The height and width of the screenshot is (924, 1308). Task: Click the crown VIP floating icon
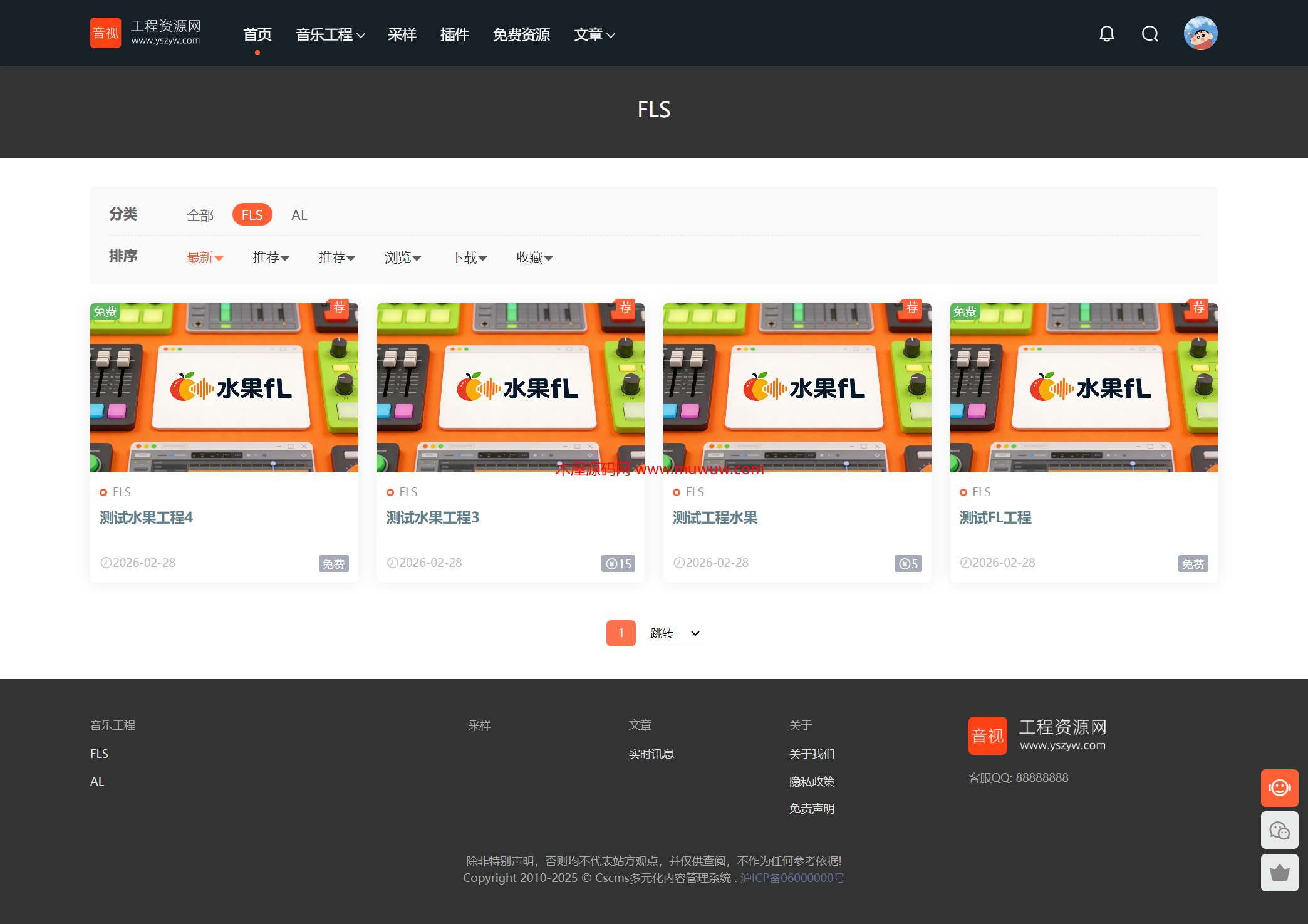click(1279, 872)
